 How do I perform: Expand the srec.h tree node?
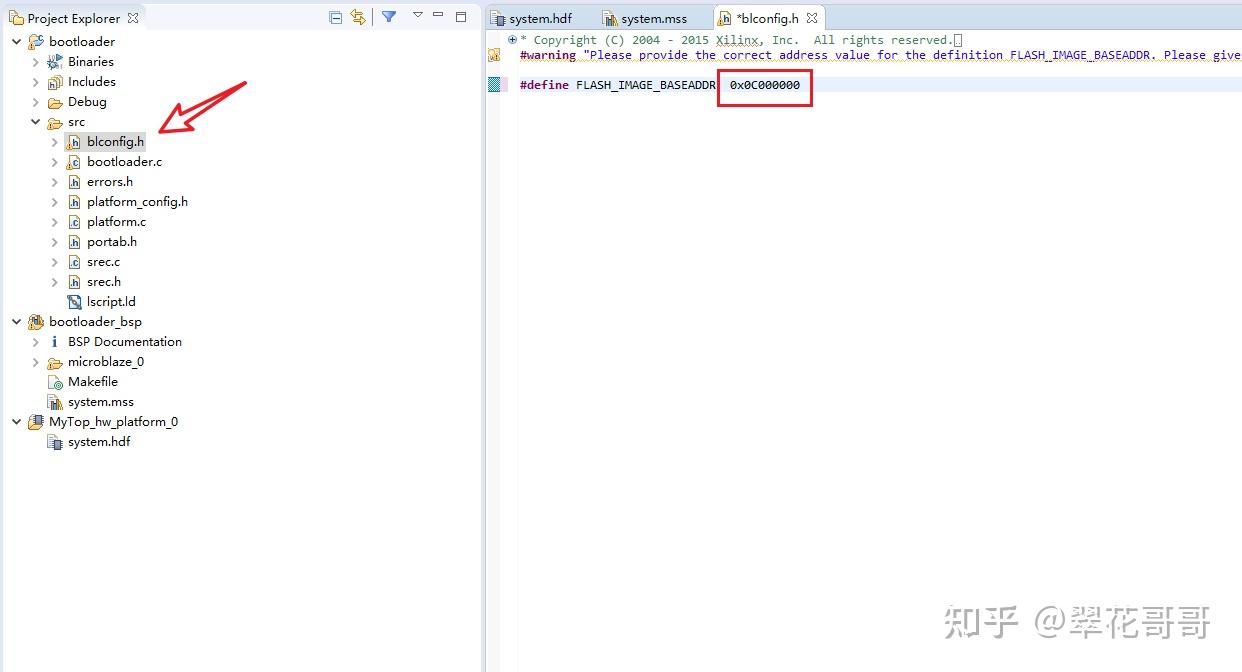click(55, 282)
